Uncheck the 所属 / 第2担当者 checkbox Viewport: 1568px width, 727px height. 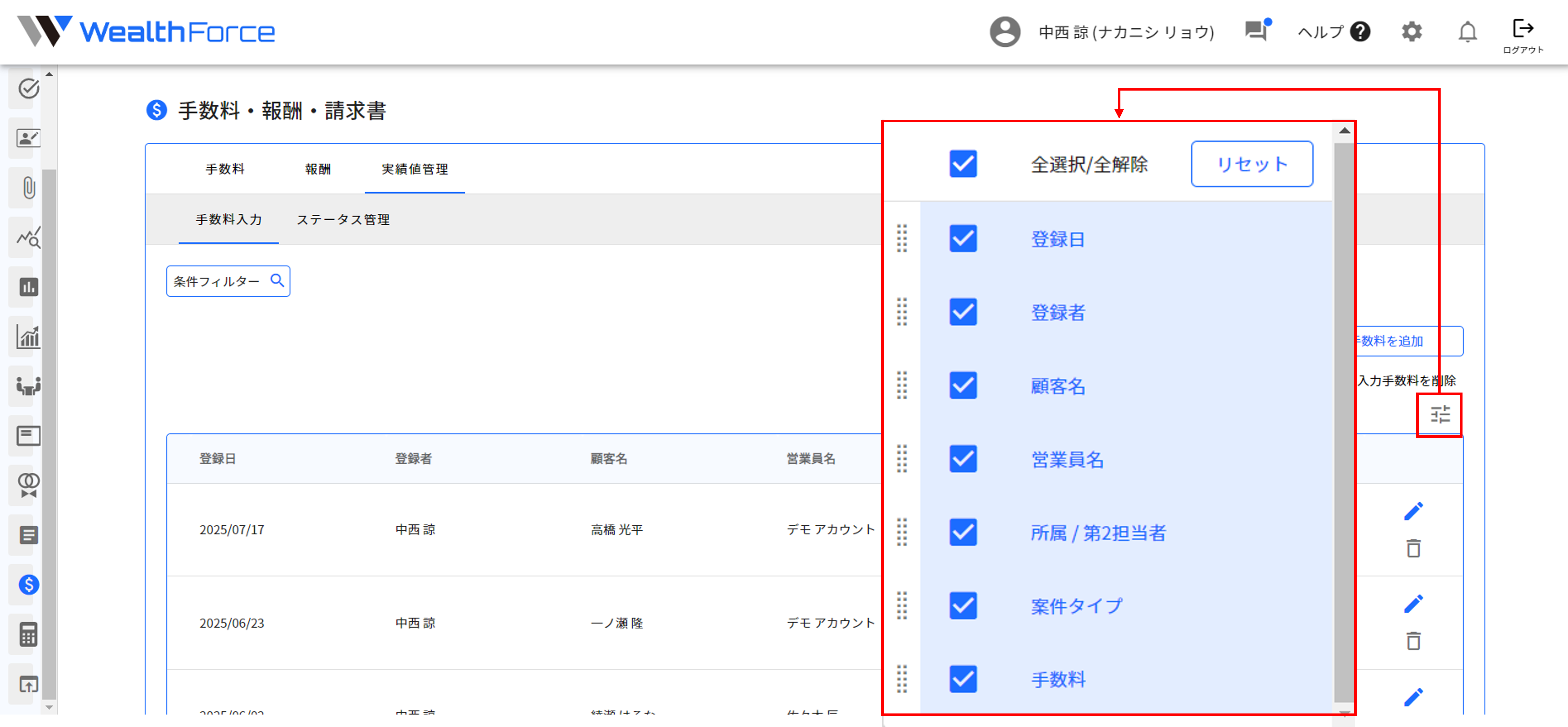point(963,532)
